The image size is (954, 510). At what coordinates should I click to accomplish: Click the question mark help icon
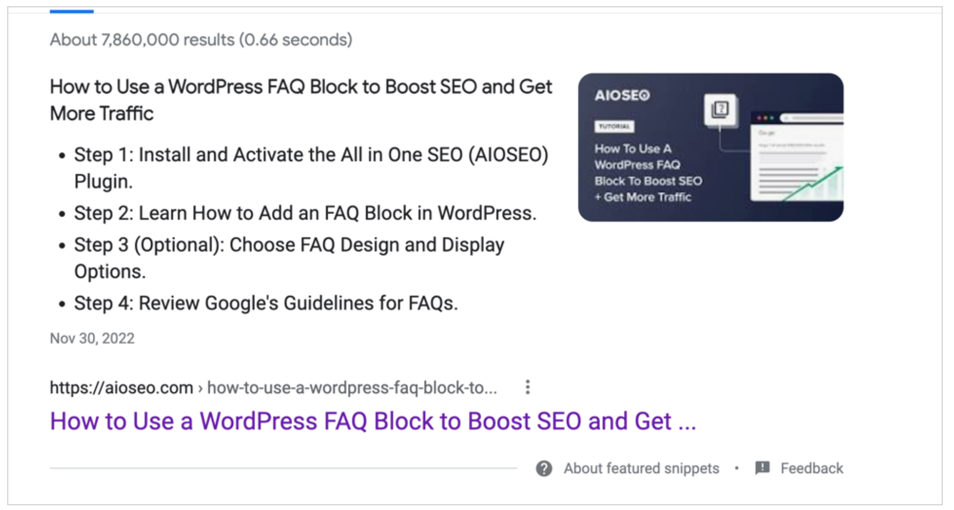click(544, 469)
